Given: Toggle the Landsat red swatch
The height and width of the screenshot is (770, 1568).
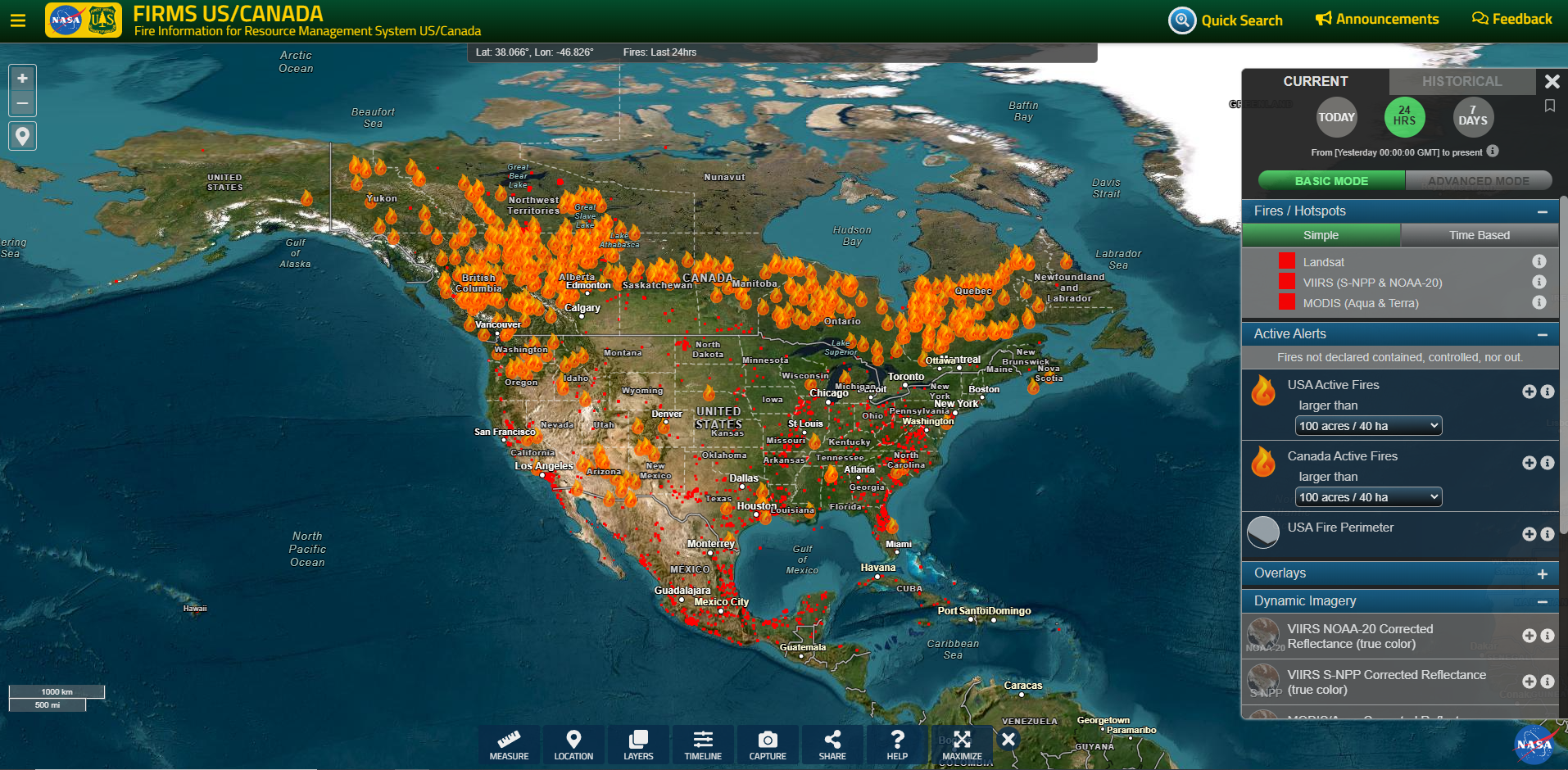Looking at the screenshot, I should (x=1287, y=260).
